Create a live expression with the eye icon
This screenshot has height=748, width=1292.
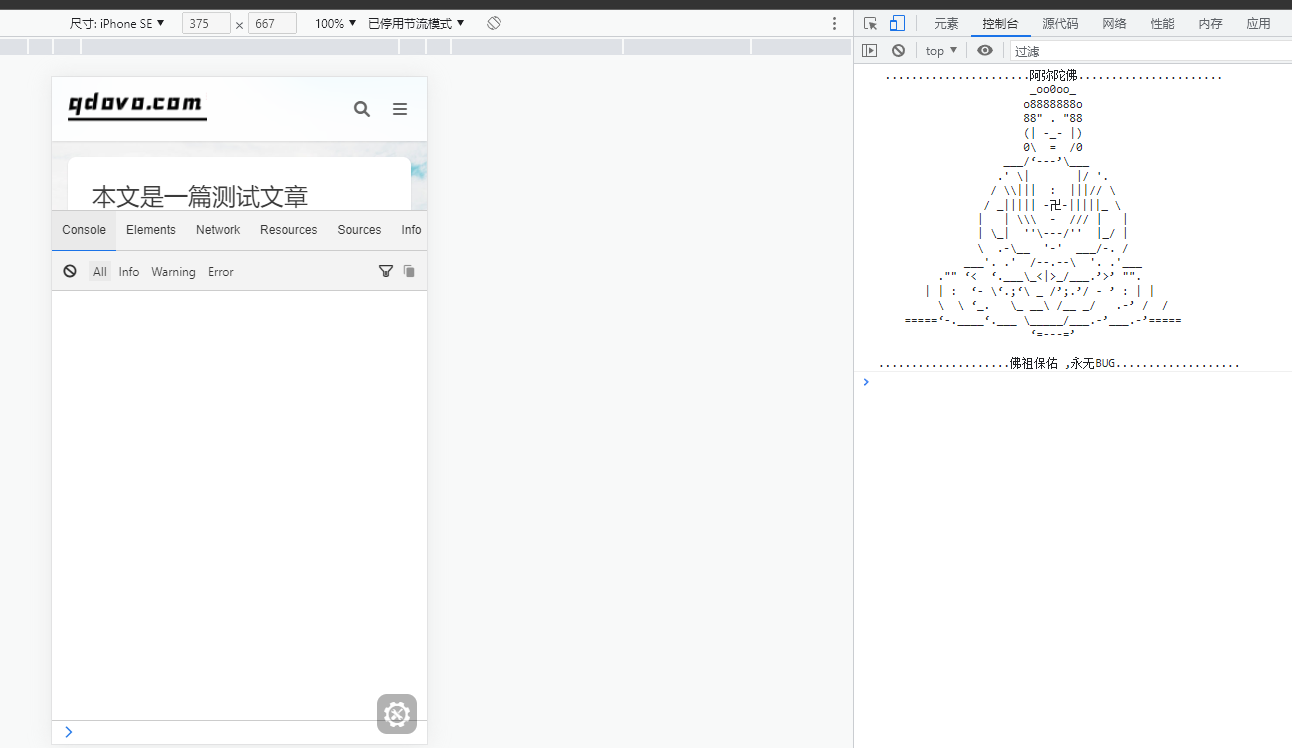[x=985, y=50]
